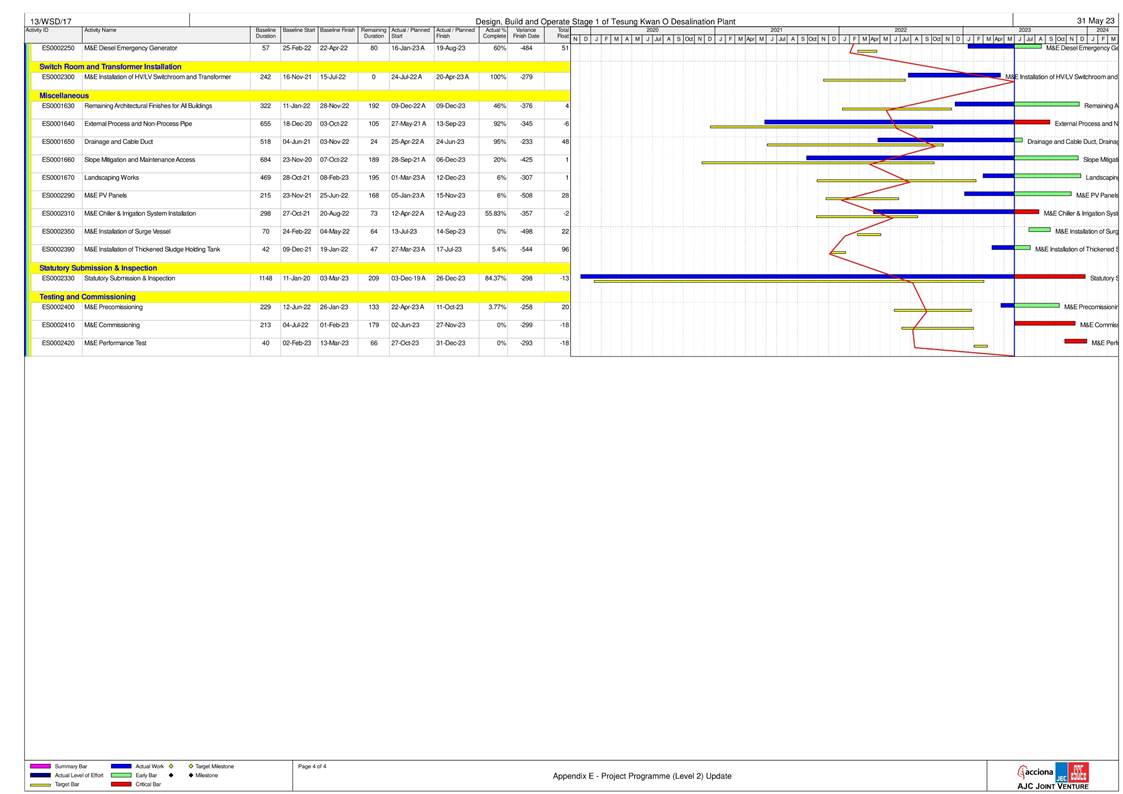Click the Early Bar legend symbol
Image resolution: width=1123 pixels, height=794 pixels.
coord(121,775)
